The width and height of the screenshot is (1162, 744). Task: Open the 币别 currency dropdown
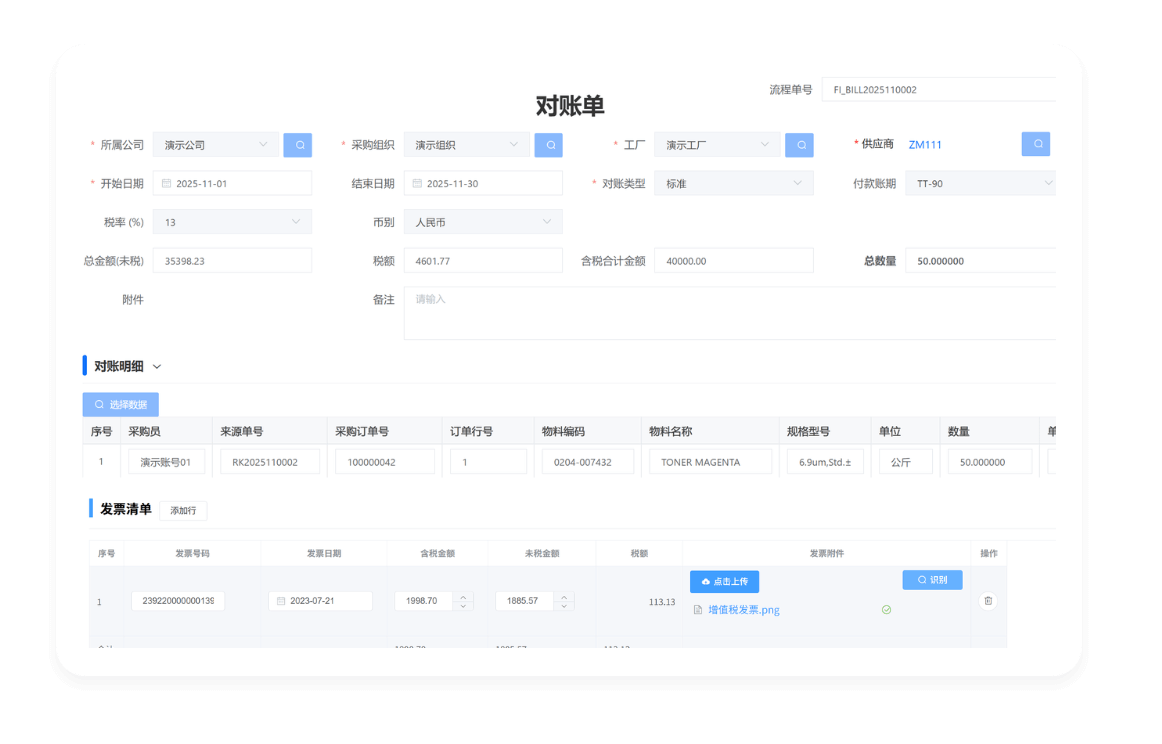[546, 221]
